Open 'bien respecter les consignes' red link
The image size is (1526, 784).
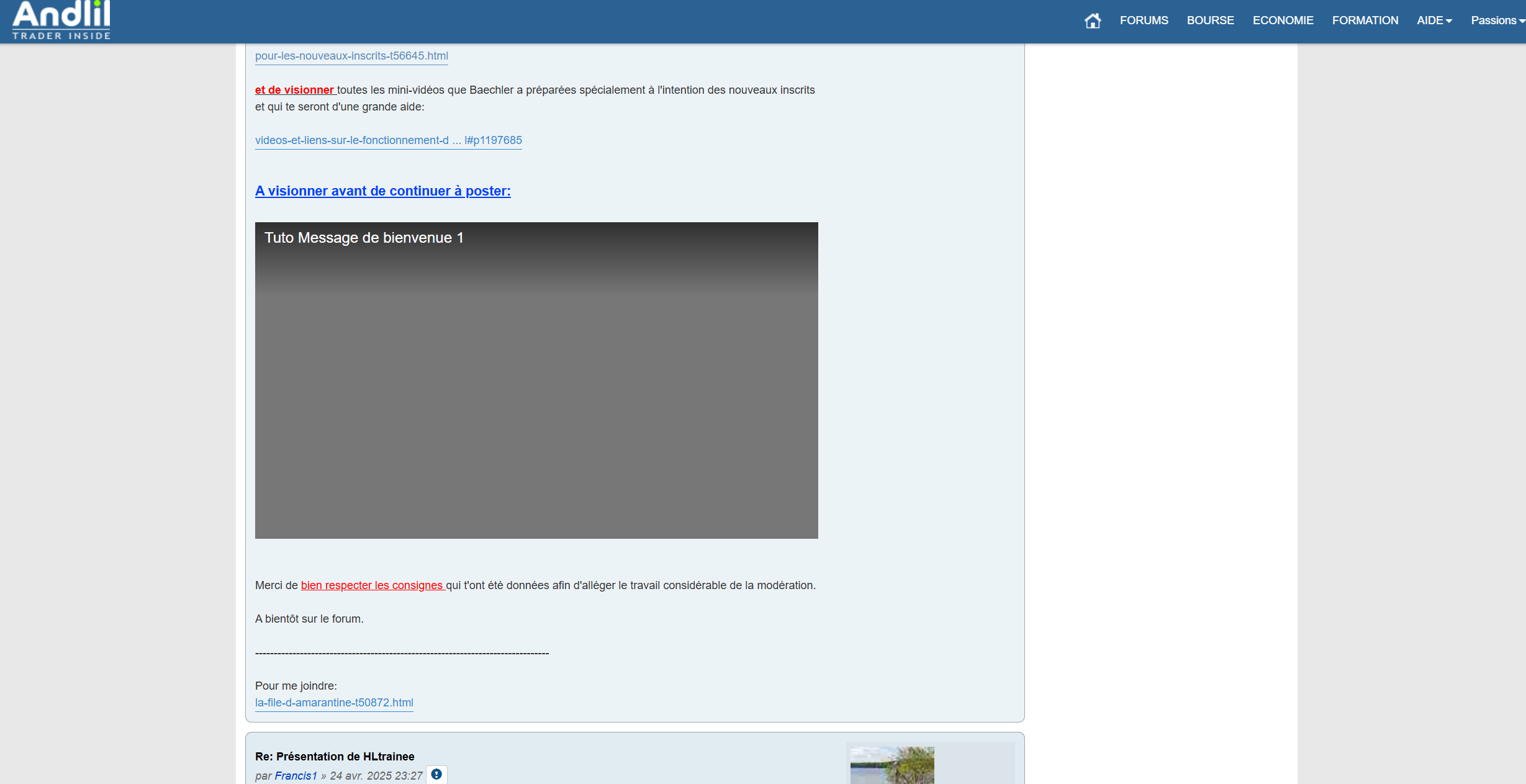pyautogui.click(x=372, y=585)
